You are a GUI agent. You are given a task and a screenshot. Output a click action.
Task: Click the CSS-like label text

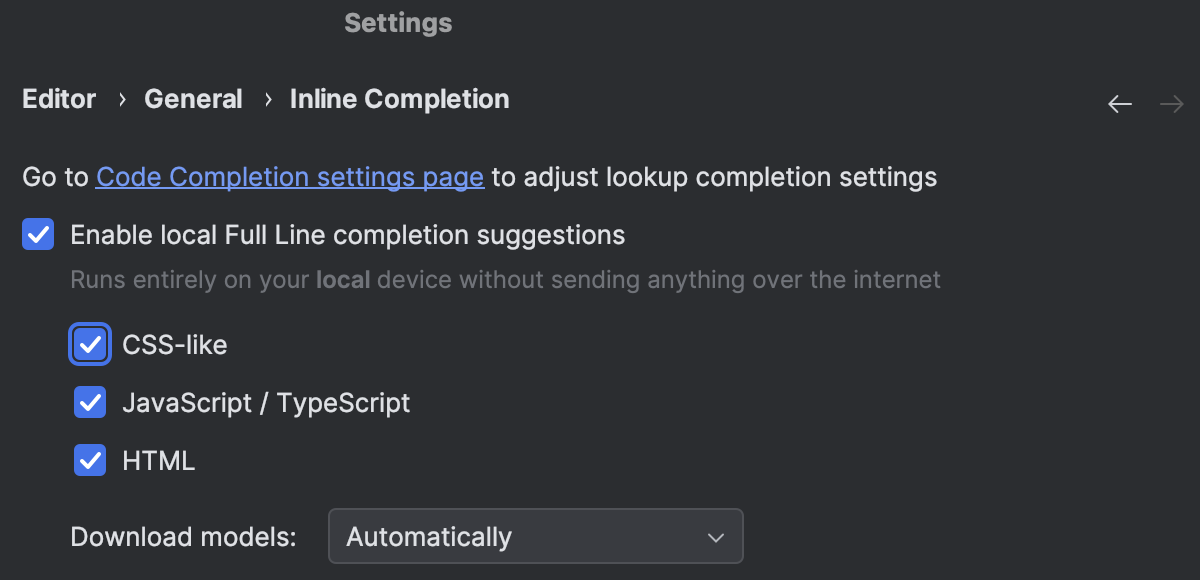[x=175, y=344]
